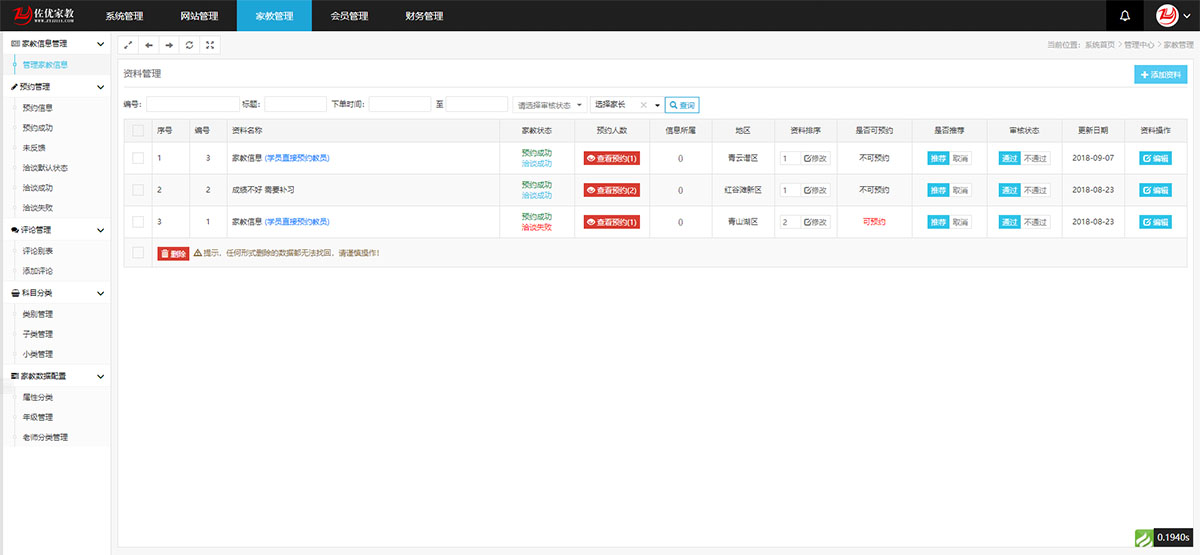
Task: Go forward using the right arrow toolbar icon
Action: pyautogui.click(x=169, y=45)
